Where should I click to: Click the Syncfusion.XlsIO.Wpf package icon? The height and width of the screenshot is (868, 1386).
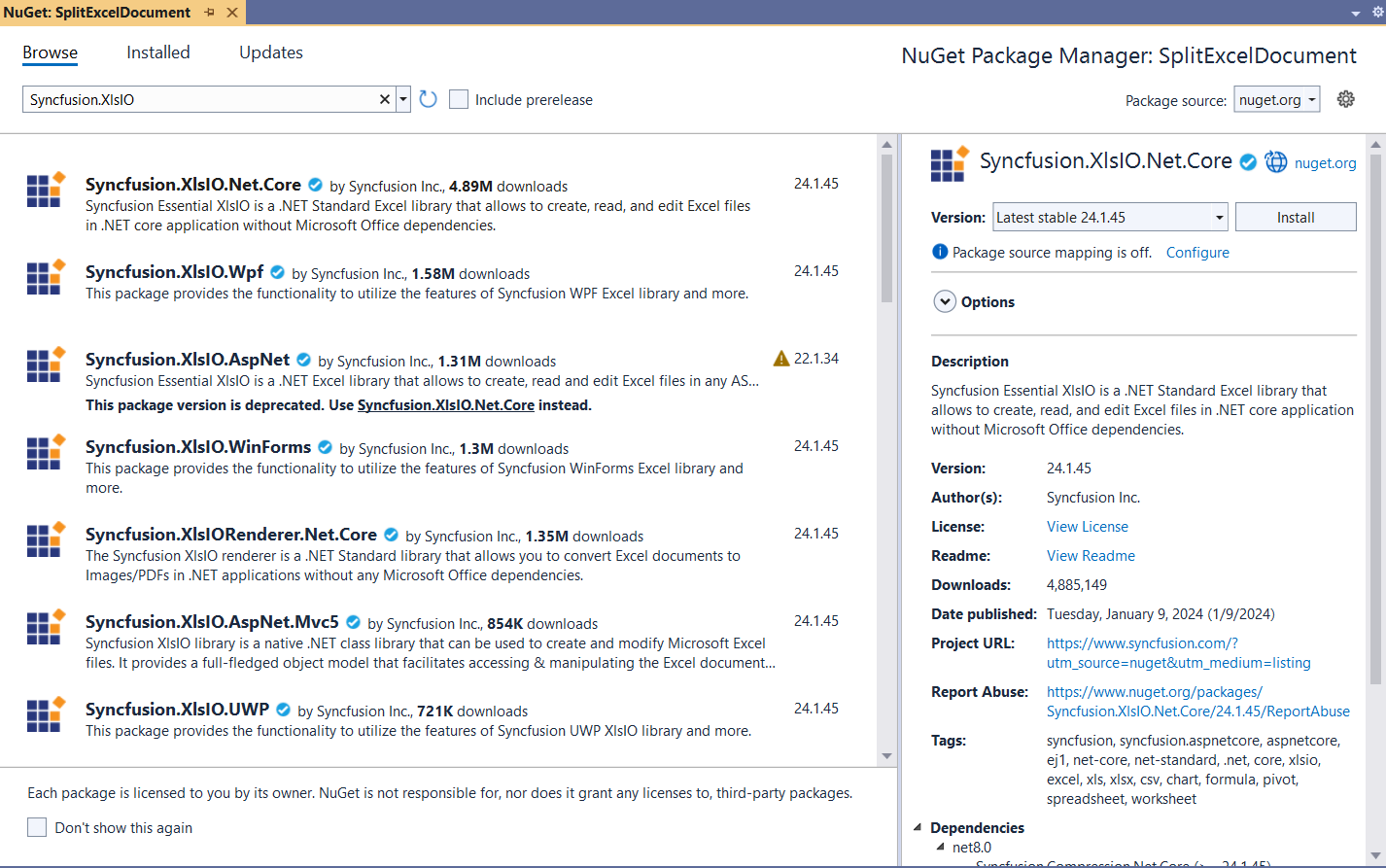(x=46, y=278)
